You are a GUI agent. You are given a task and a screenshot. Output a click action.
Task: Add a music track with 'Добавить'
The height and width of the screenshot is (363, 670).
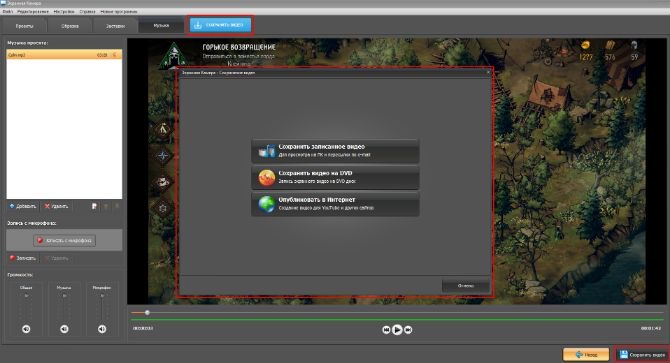[23, 206]
